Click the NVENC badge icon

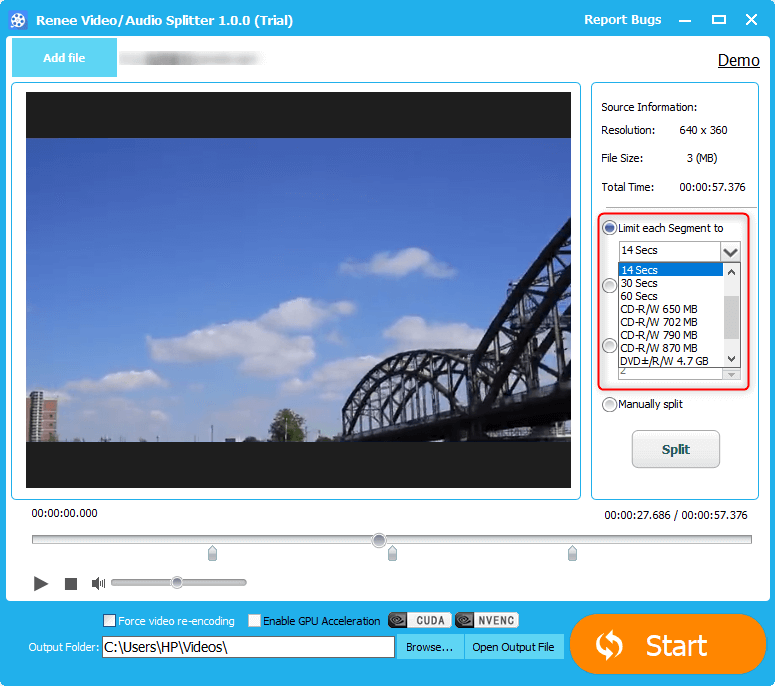tap(487, 620)
